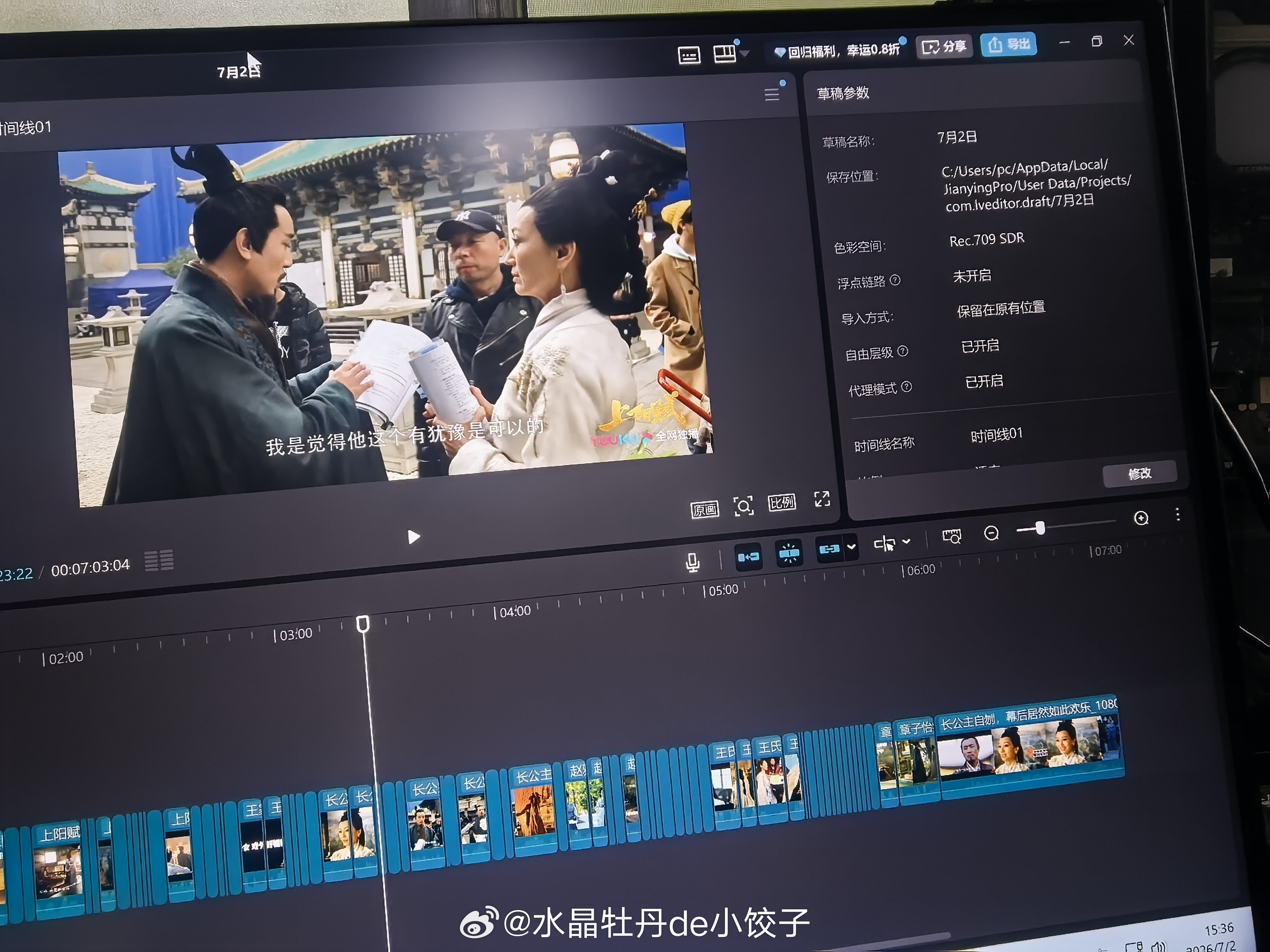Click the 代理模式 help question icon
The image size is (1270, 952).
pos(907,387)
